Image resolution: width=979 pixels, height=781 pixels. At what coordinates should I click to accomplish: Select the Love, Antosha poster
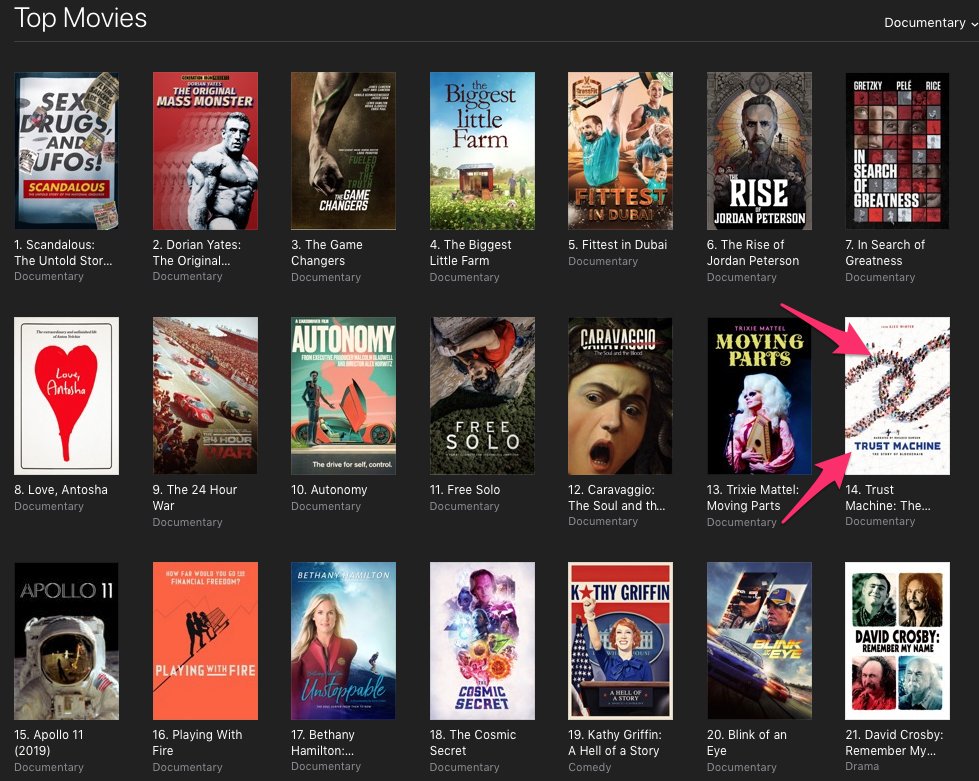[67, 395]
